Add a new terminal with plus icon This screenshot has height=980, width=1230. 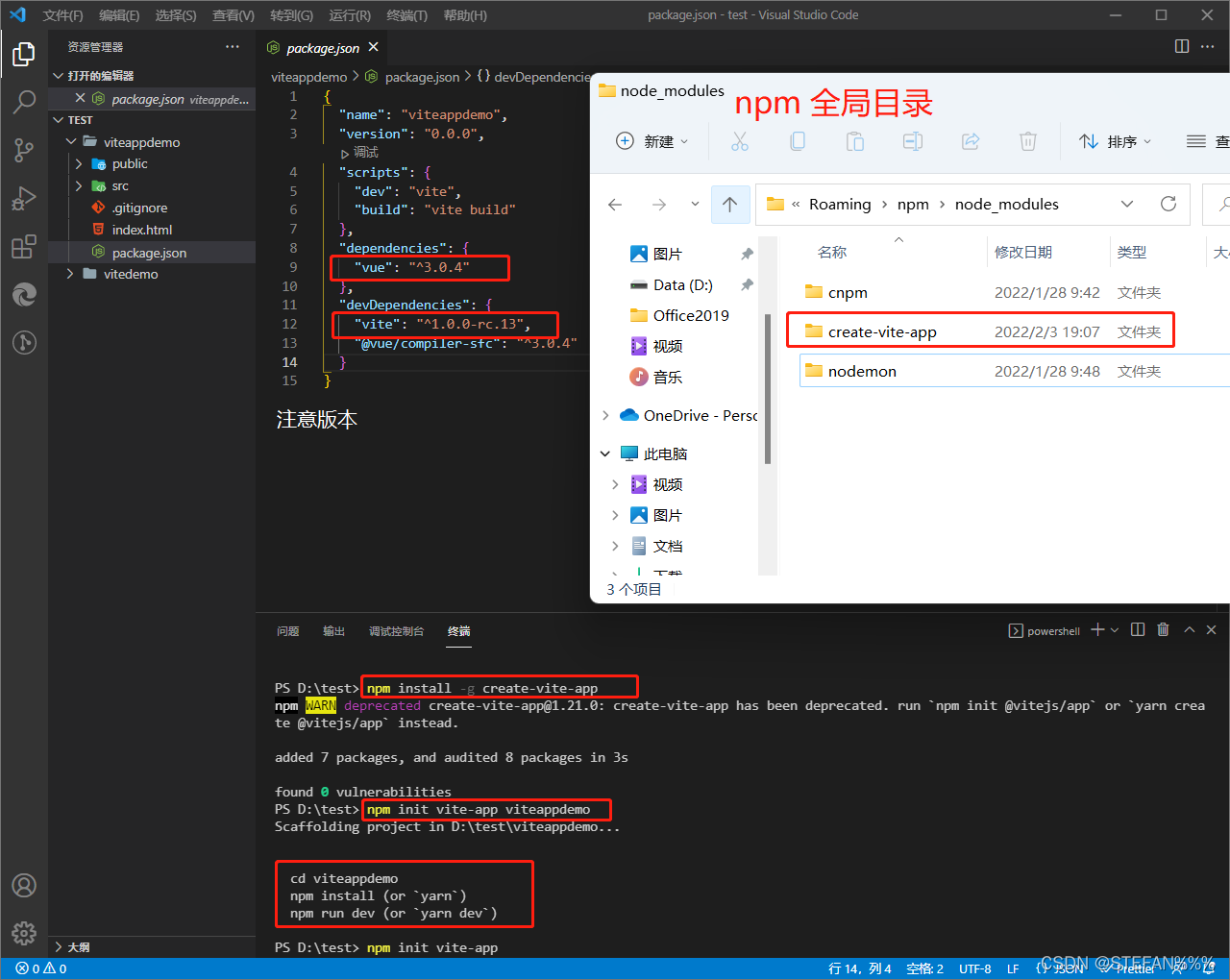point(1097,629)
